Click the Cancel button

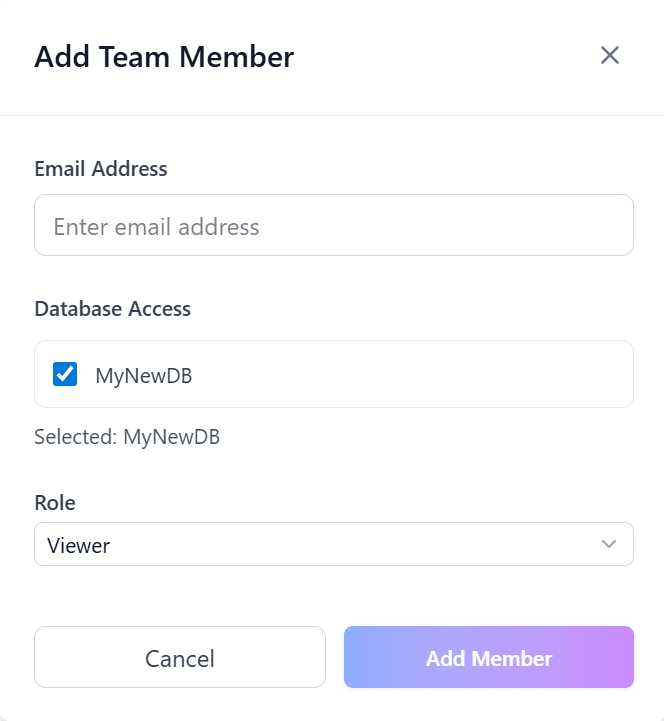[x=180, y=657]
